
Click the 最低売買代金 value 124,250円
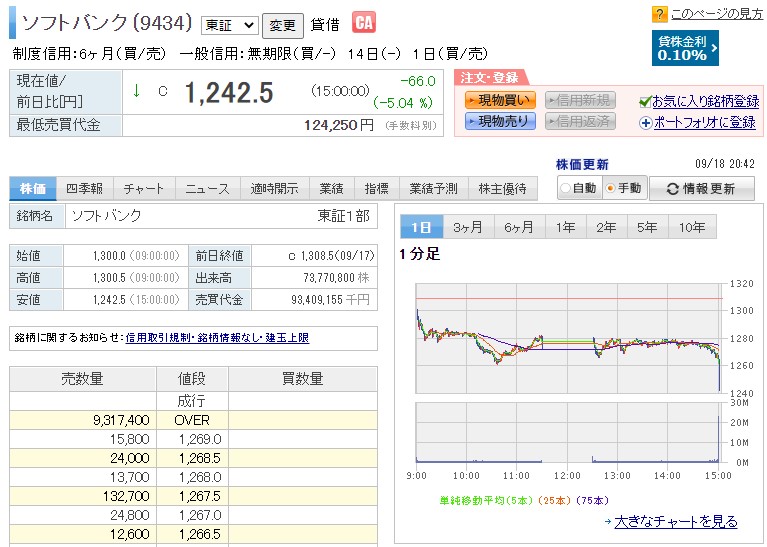click(338, 126)
